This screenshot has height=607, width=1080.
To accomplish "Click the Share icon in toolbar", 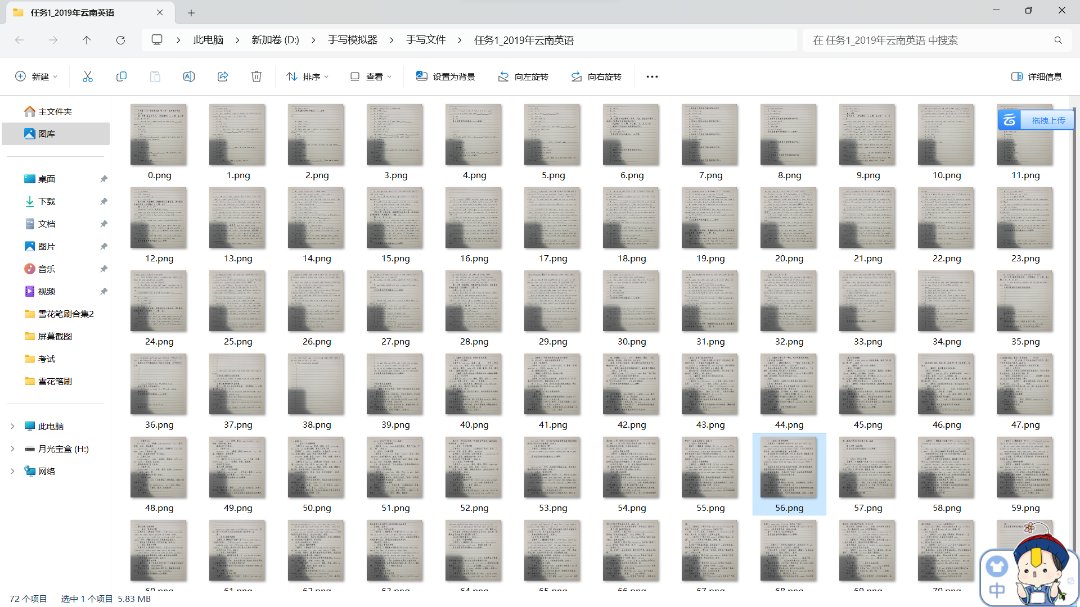I will pos(223,76).
